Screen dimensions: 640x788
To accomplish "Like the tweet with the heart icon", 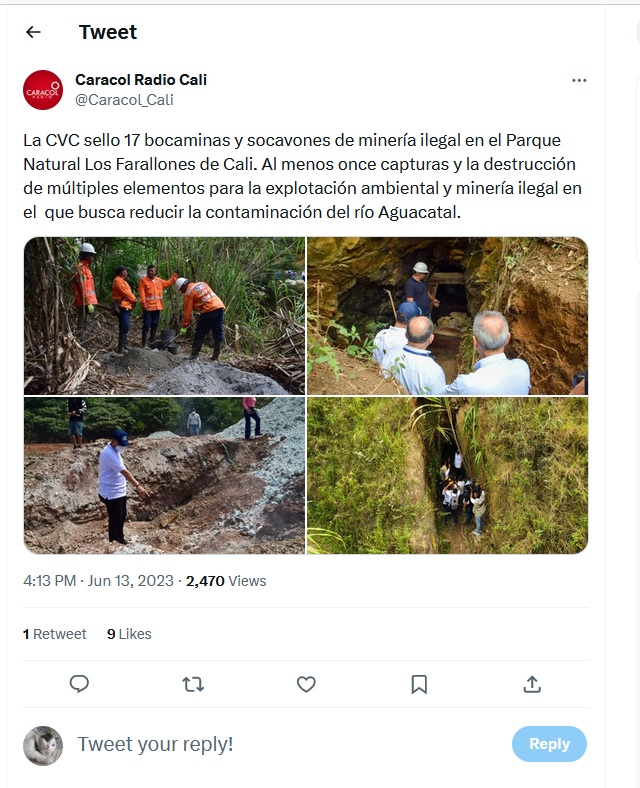I will (x=306, y=684).
